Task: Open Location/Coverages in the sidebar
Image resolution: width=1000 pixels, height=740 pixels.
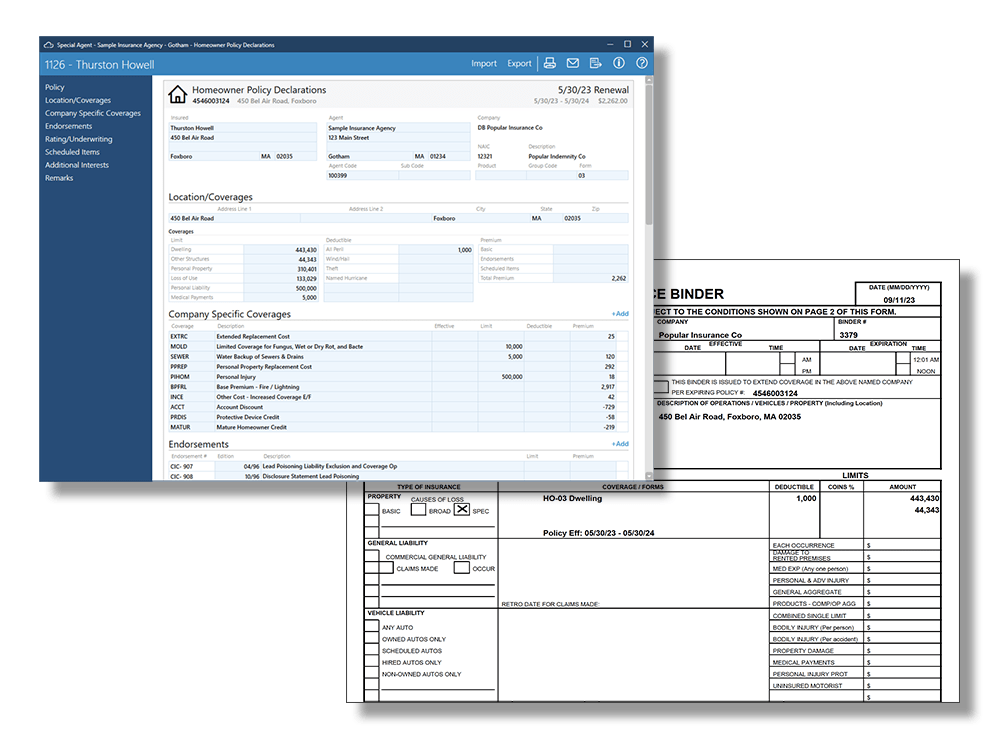Action: coord(78,100)
